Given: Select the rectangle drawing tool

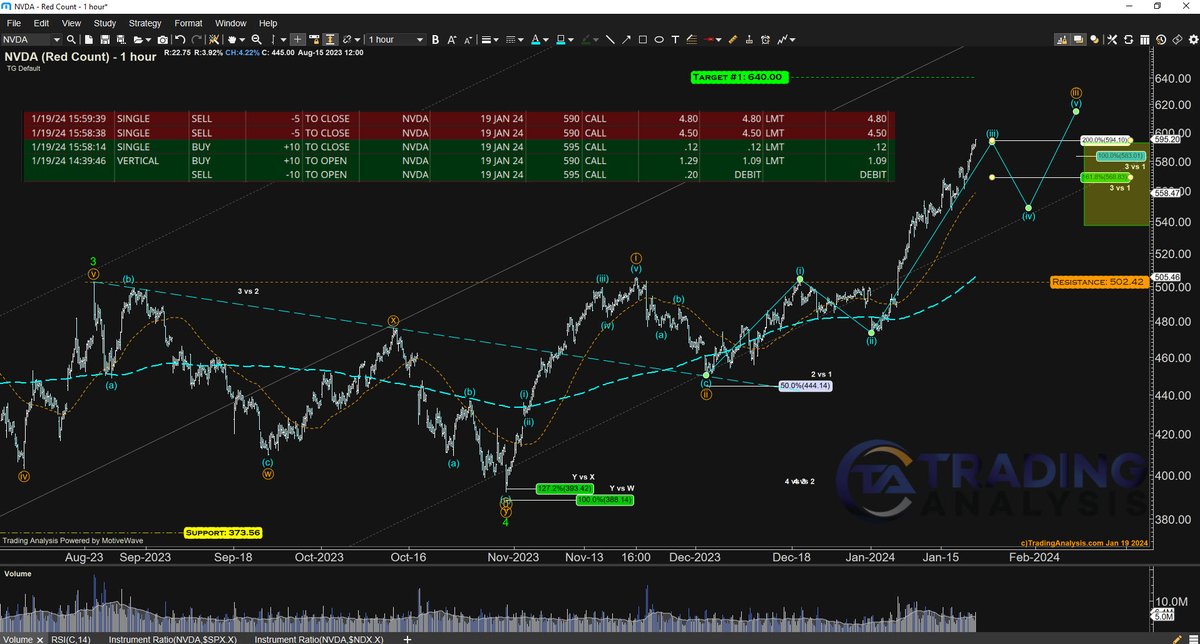Looking at the screenshot, I should (x=643, y=39).
